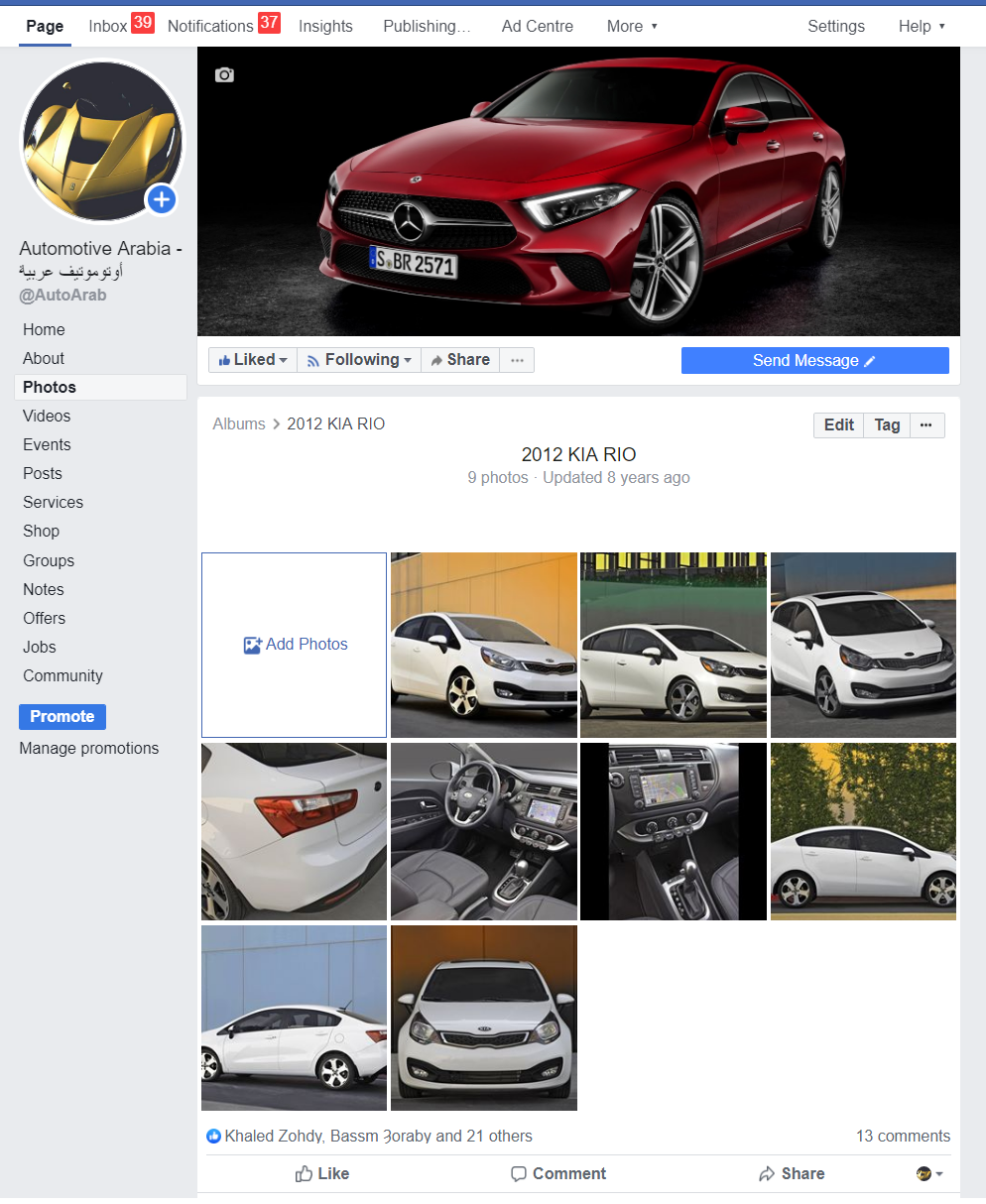The width and height of the screenshot is (986, 1204).
Task: Open the white Kia photo with orange wall
Action: coord(484,645)
